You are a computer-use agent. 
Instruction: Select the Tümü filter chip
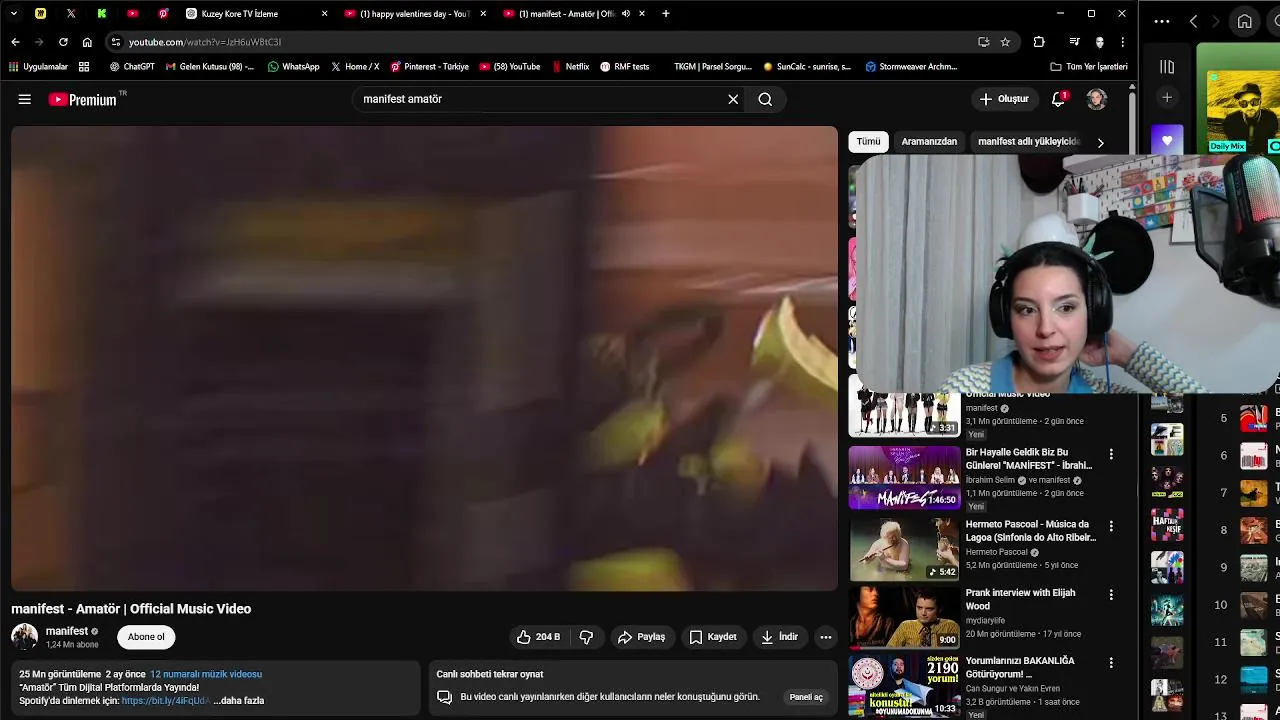868,142
